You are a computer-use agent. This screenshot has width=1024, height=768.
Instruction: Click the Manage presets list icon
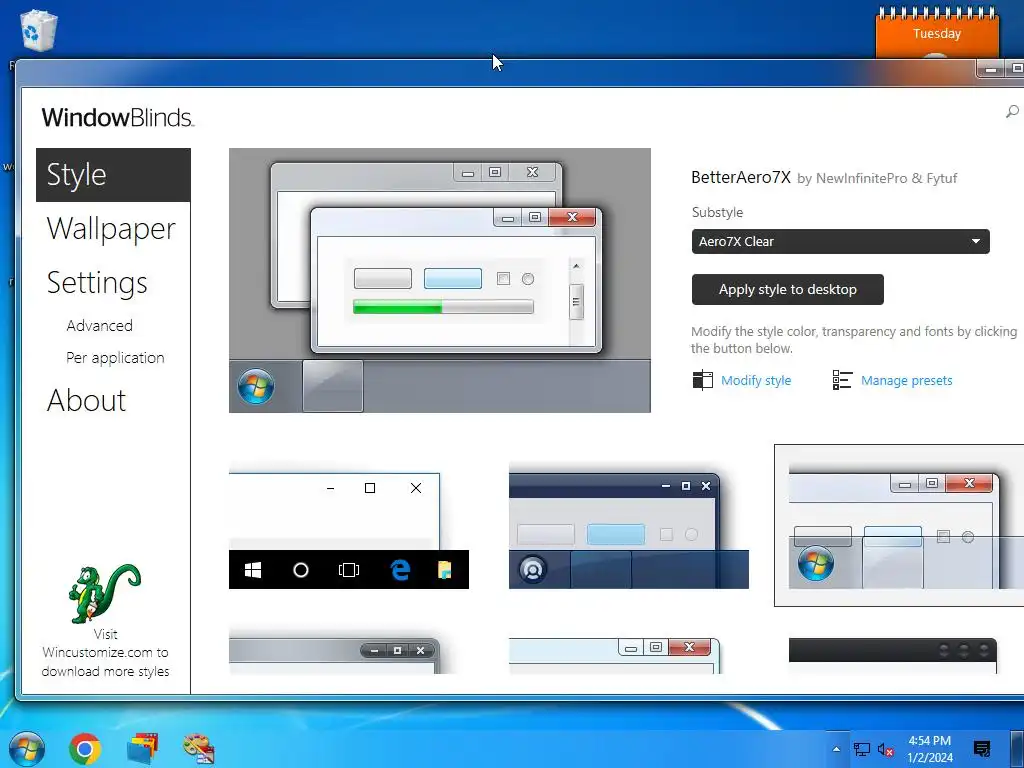(x=842, y=380)
